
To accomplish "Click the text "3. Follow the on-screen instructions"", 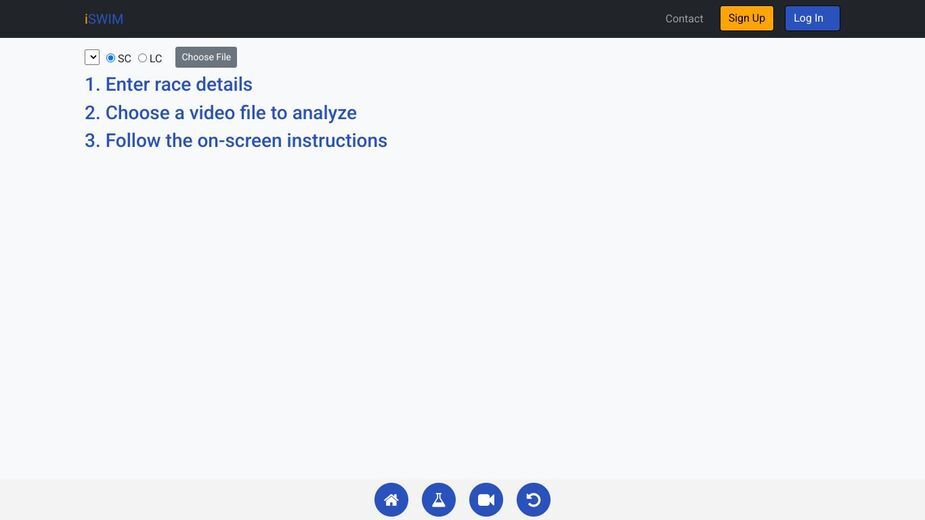I will [236, 140].
